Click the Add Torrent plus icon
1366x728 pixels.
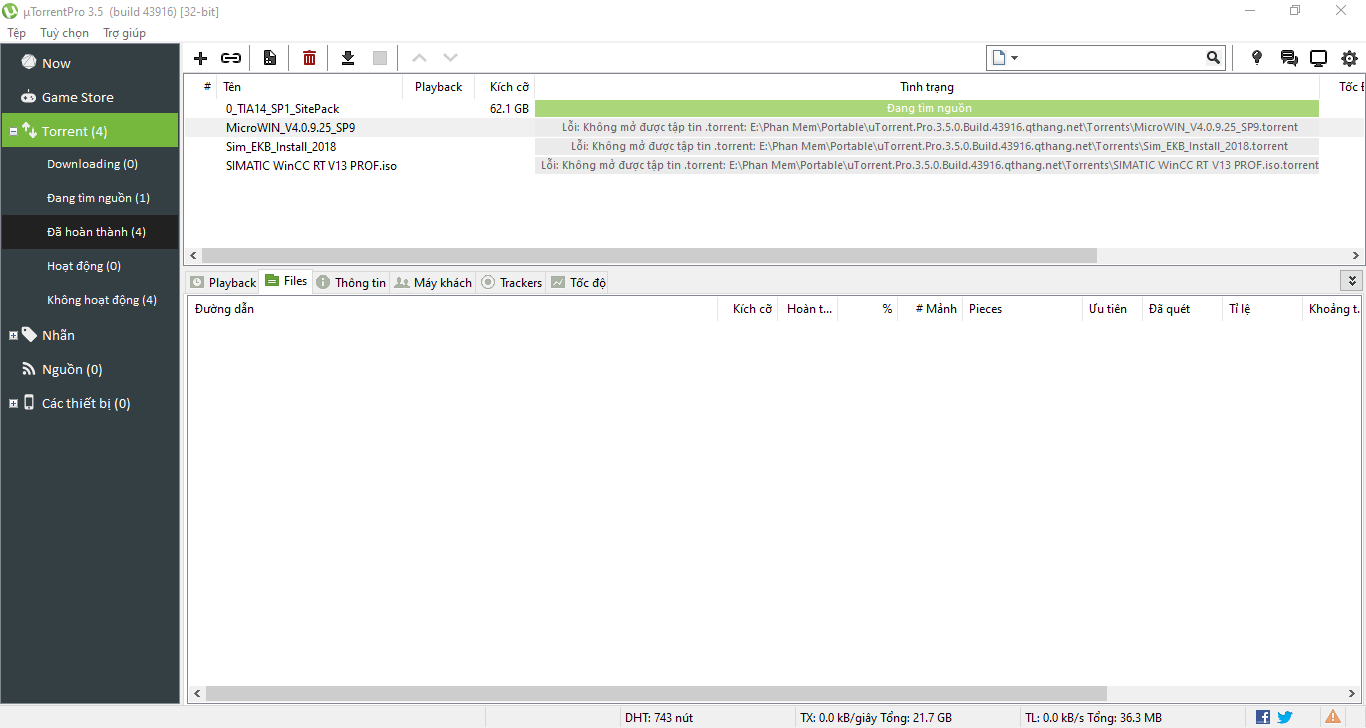[200, 58]
